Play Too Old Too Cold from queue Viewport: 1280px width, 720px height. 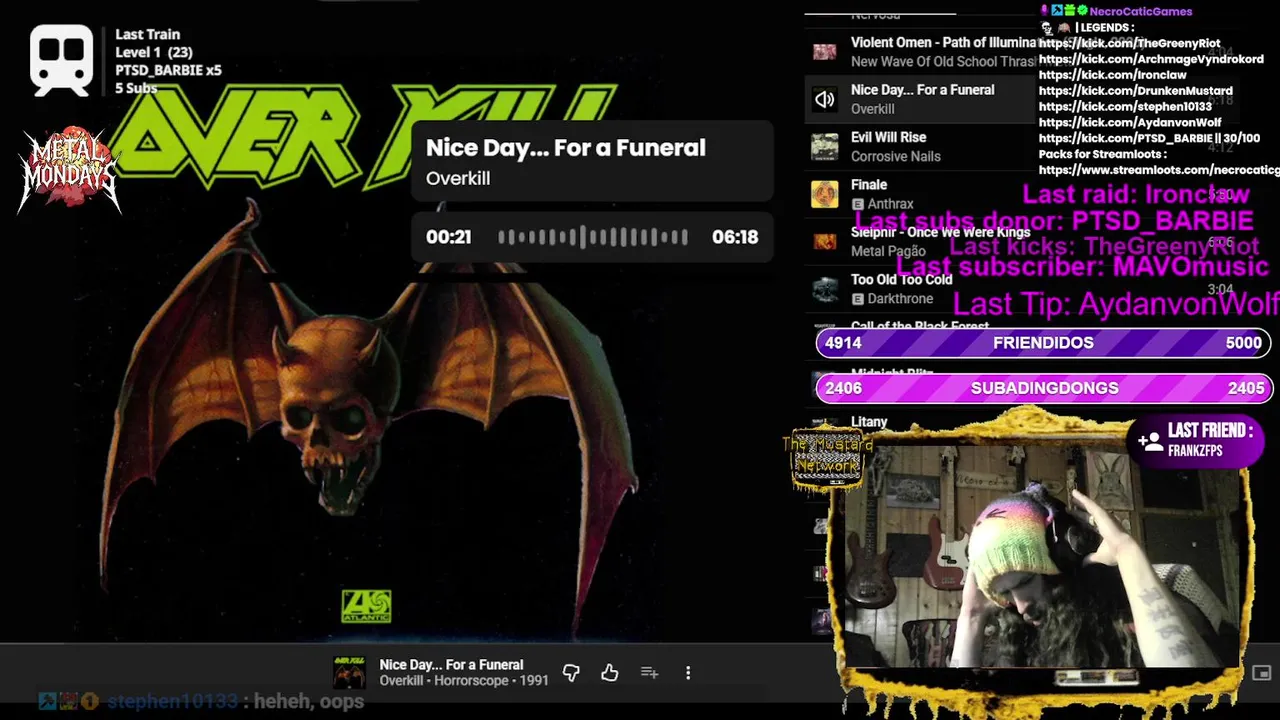(x=901, y=280)
